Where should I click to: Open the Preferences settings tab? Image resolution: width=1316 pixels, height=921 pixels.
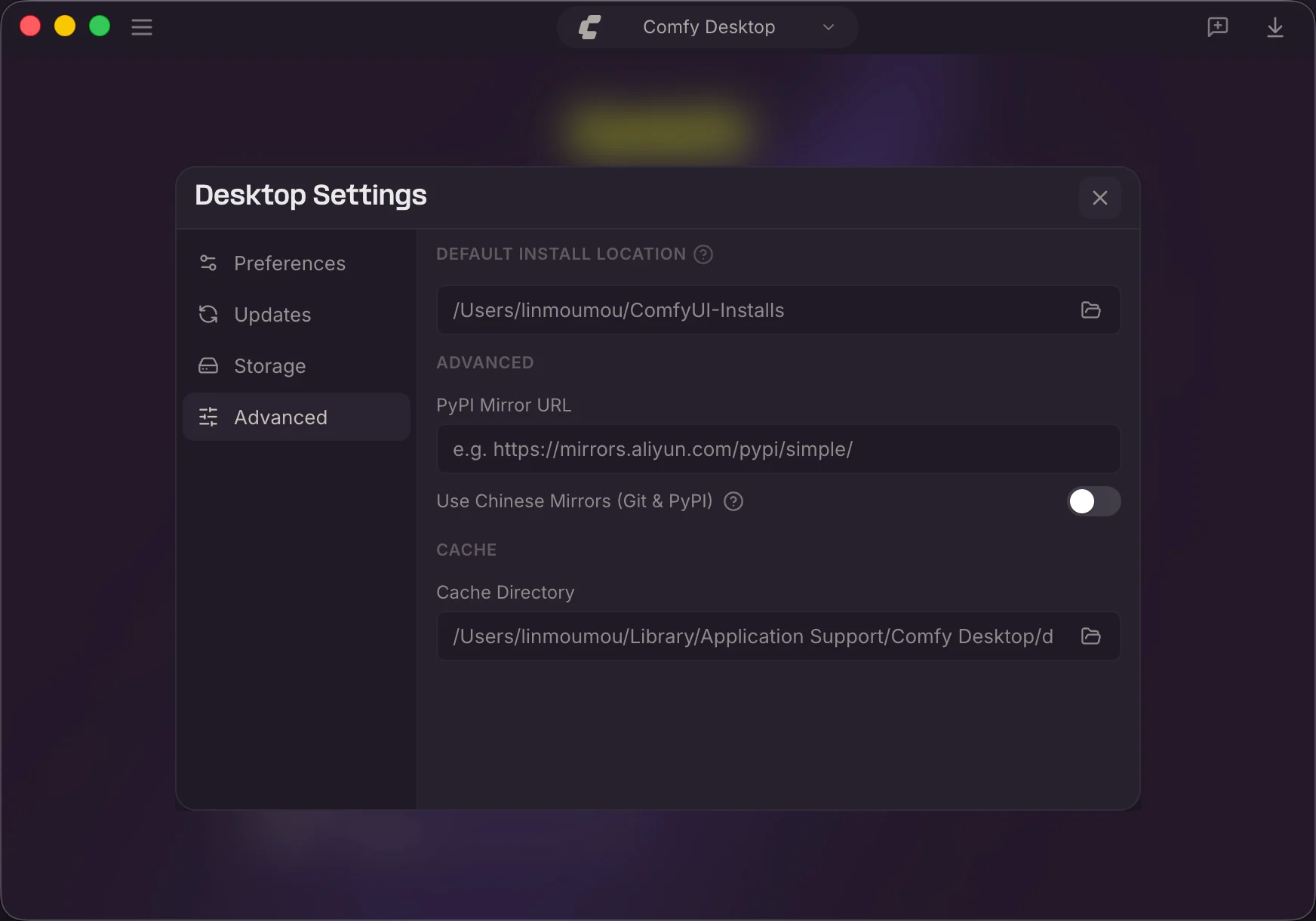tap(297, 263)
